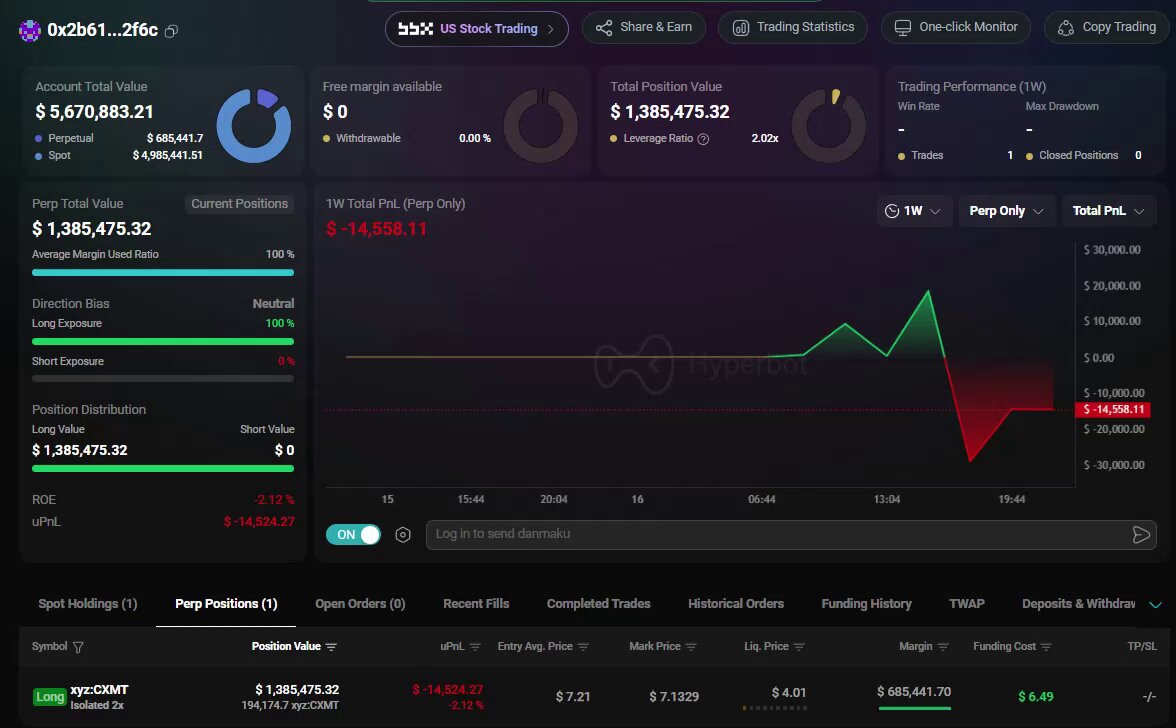Click the Account Total Value donut chart
Viewport: 1176px width, 728px height.
point(254,126)
